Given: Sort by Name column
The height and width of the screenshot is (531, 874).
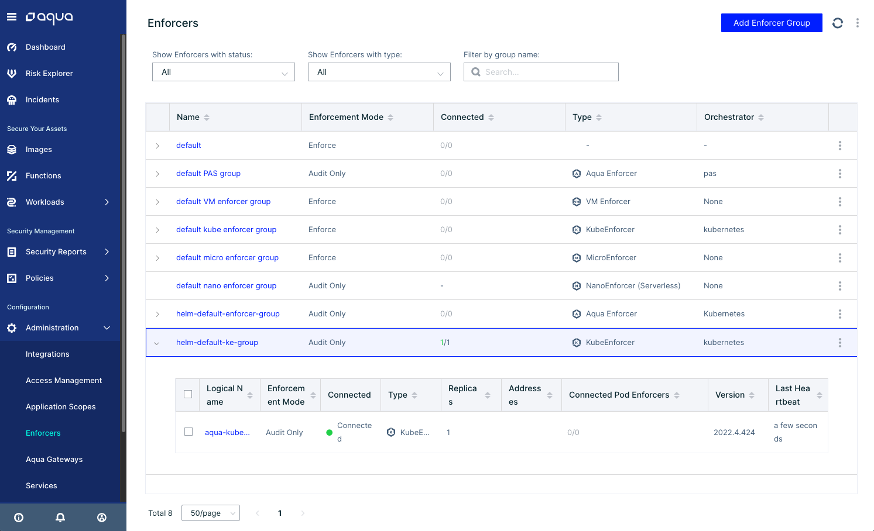Looking at the screenshot, I should coord(206,118).
